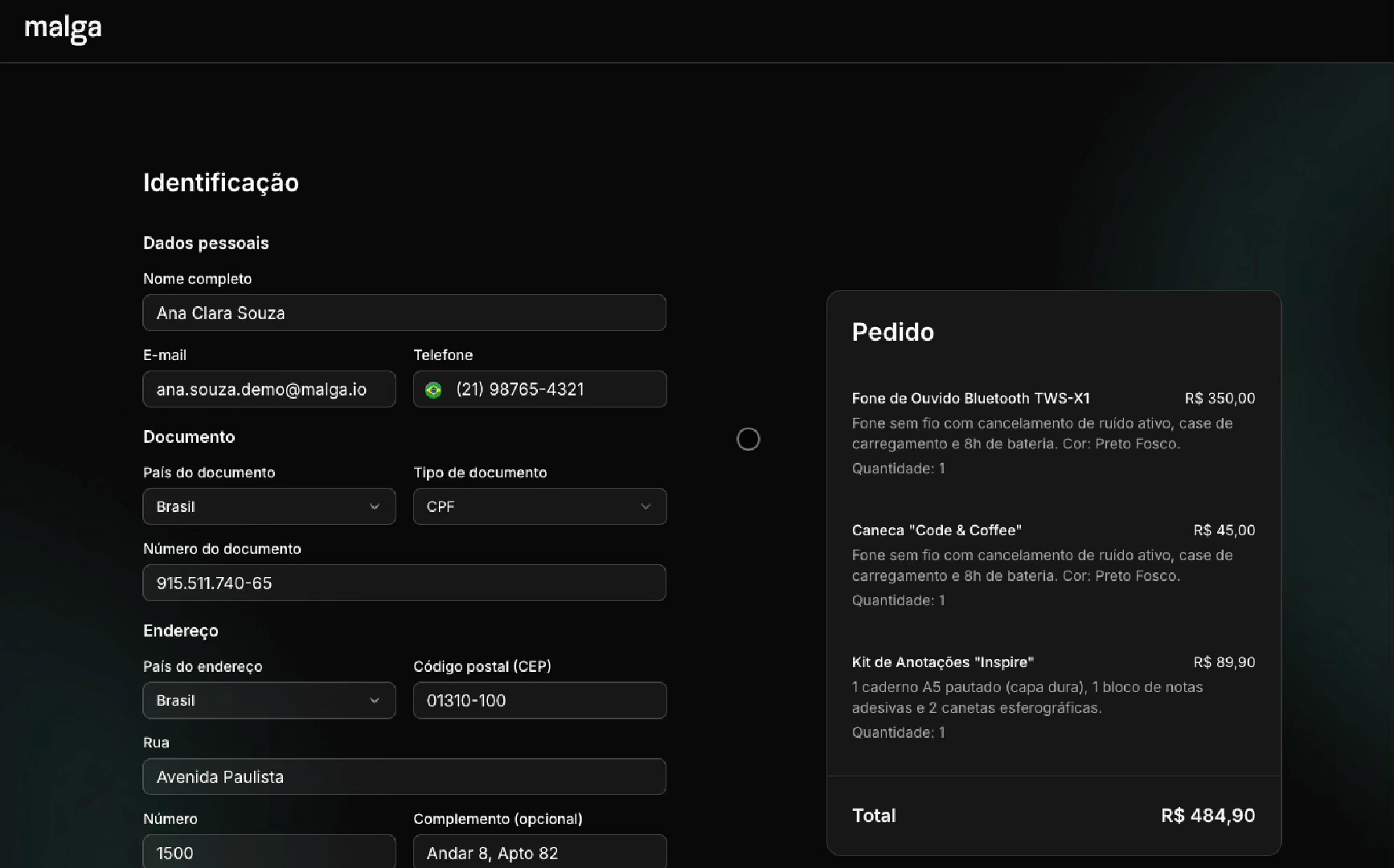The image size is (1394, 868).
Task: Click the E-mail field with ana.souza.demo@malga.io
Action: coord(269,389)
